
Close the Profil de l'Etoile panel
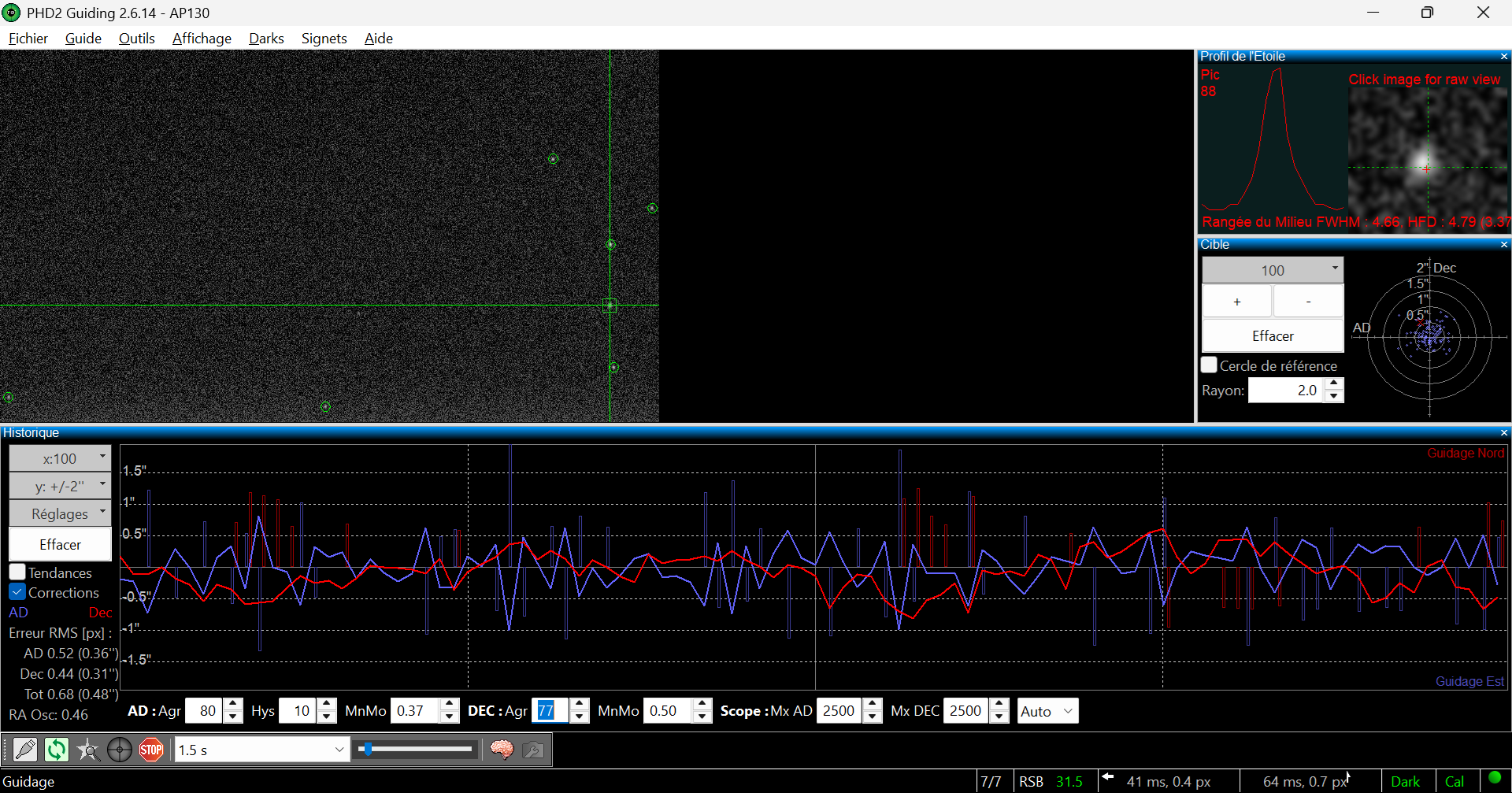point(1504,57)
